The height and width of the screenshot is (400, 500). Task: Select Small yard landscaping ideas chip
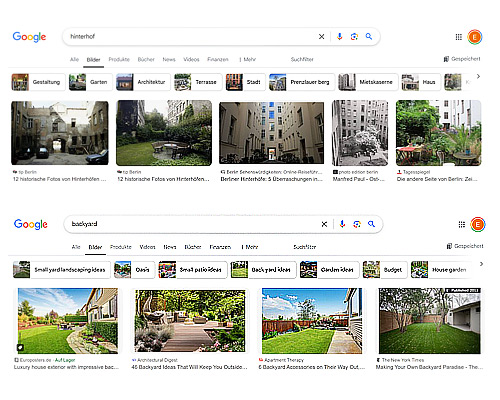pyautogui.click(x=62, y=270)
